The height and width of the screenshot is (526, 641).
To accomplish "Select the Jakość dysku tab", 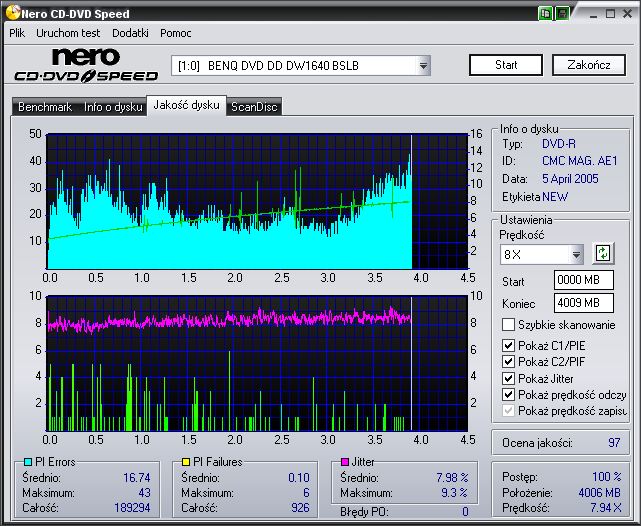I will click(x=186, y=105).
